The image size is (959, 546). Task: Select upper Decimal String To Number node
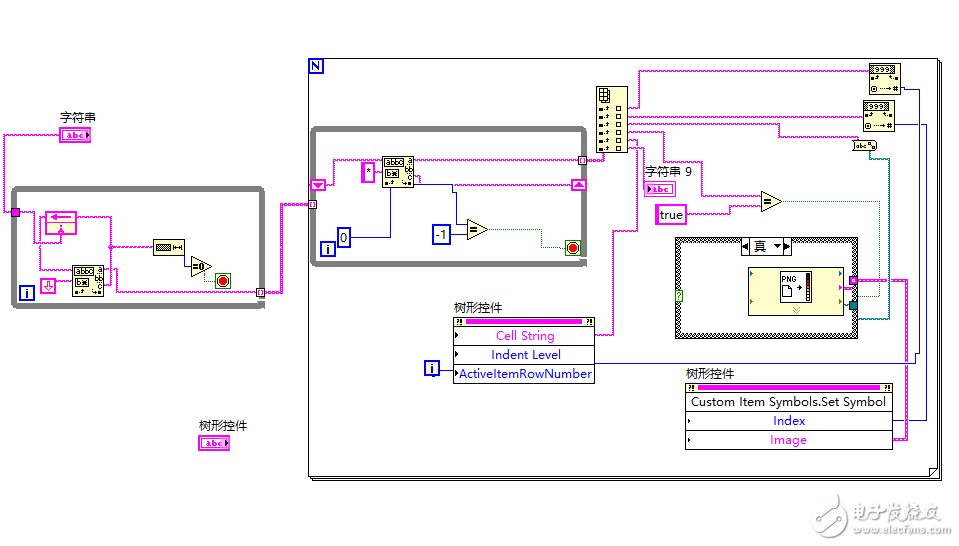click(885, 79)
